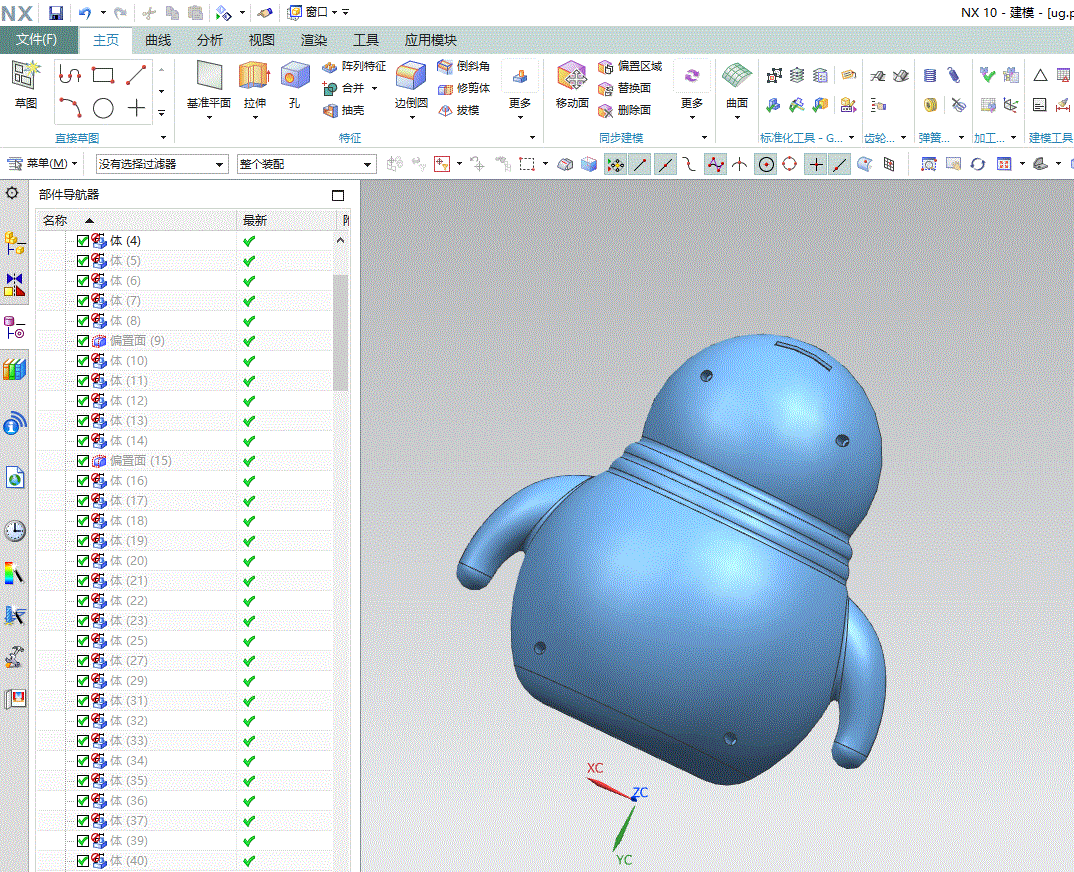Uncheck the checkbox for 体 (12)

tap(83, 401)
